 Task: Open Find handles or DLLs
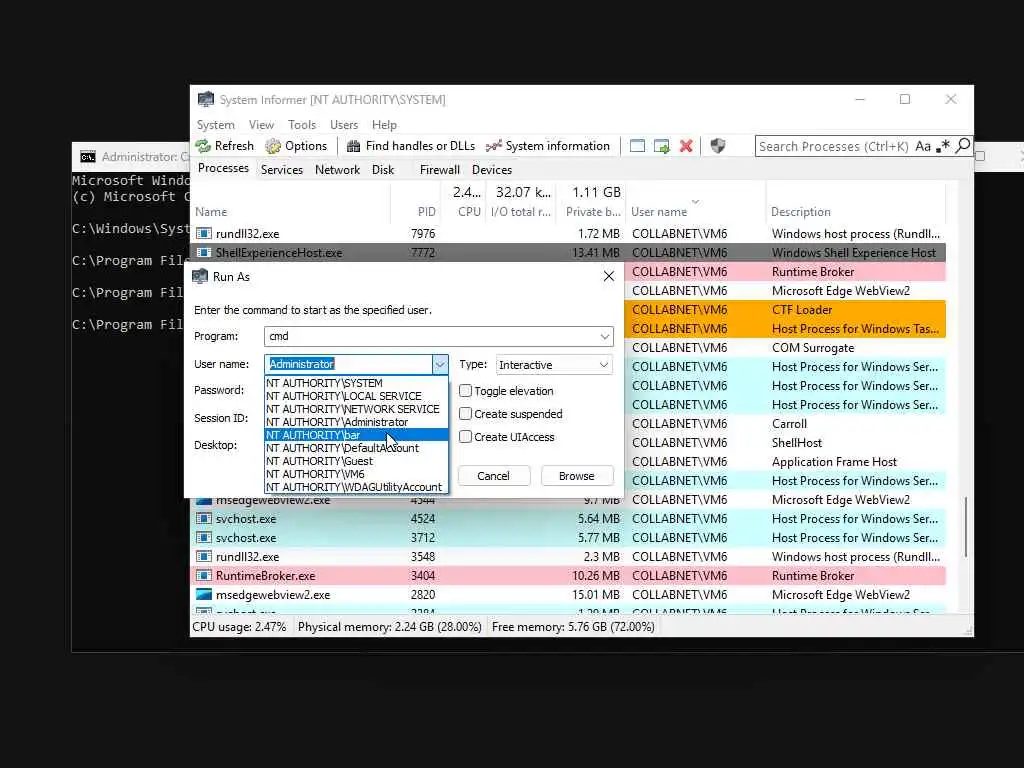point(410,146)
